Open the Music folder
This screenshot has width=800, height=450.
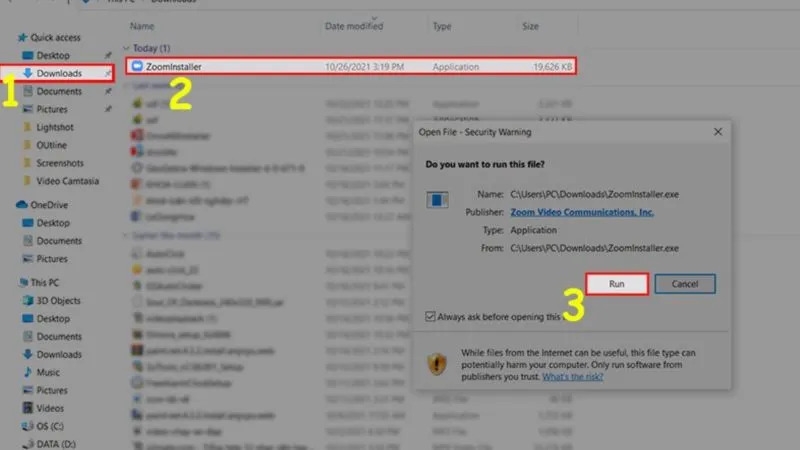(x=48, y=372)
